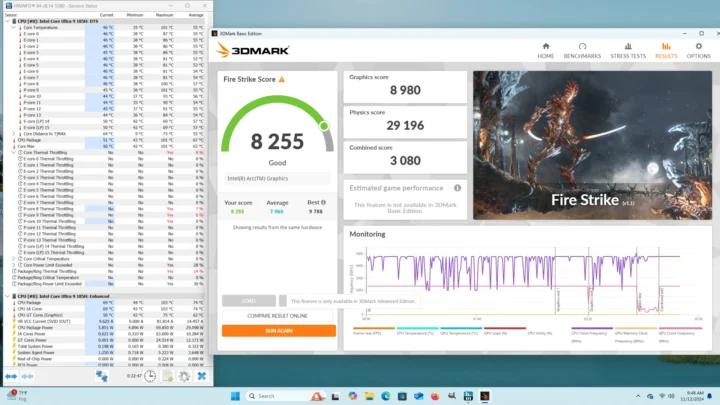The height and width of the screenshot is (405, 720).
Task: Click HWiNFO network remote monitoring icon
Action: pos(101,376)
